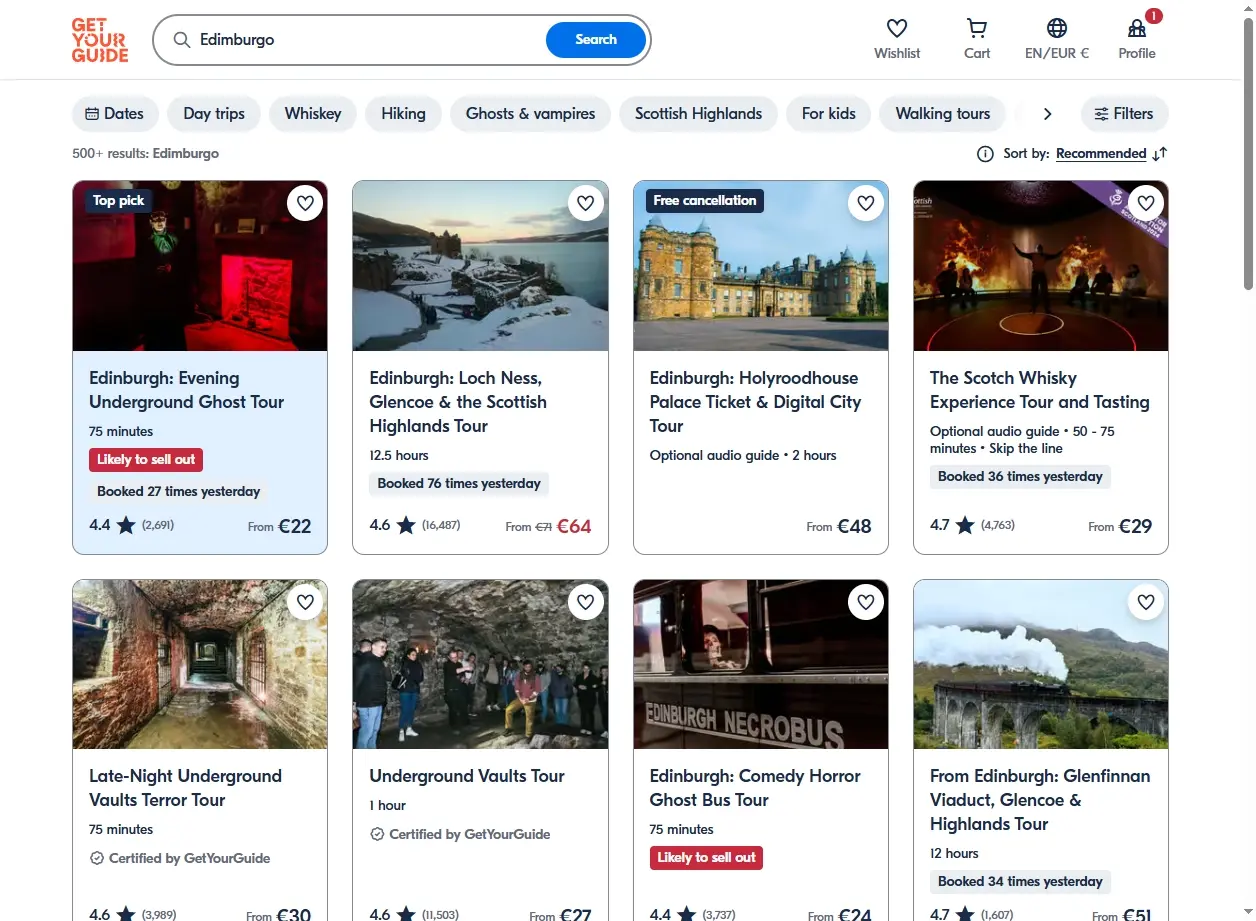The image size is (1256, 921).
Task: Wishlist the Glenfinnan Viaduct tour card
Action: click(1146, 601)
